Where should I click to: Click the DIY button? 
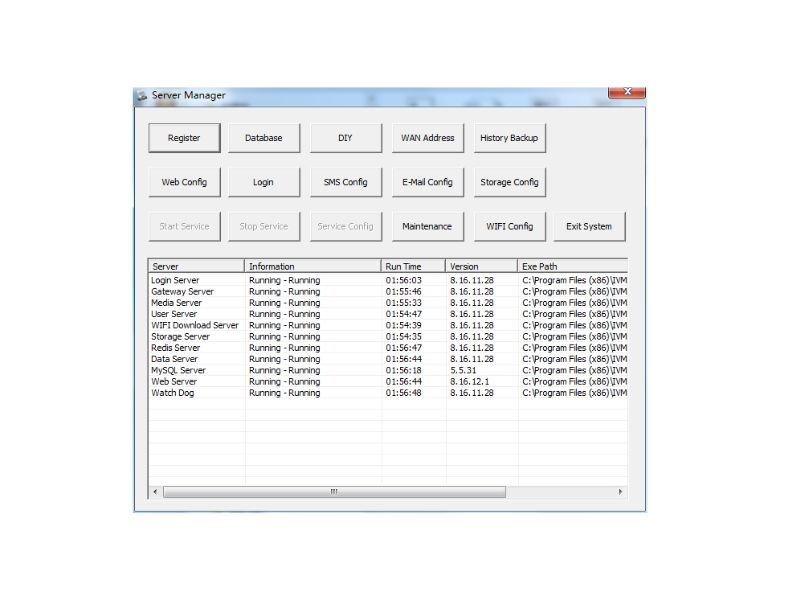coord(345,138)
